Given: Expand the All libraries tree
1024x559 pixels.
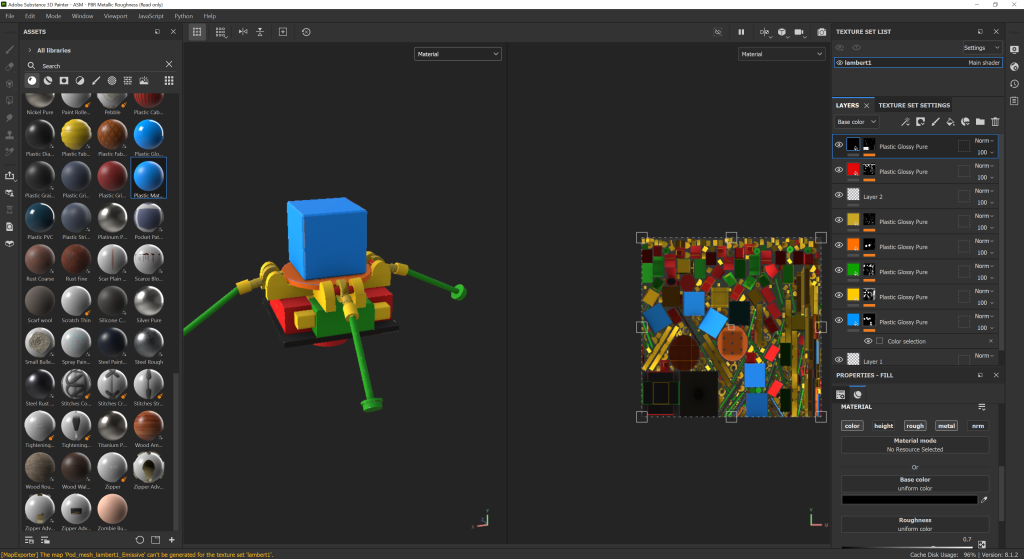Looking at the screenshot, I should click(28, 50).
